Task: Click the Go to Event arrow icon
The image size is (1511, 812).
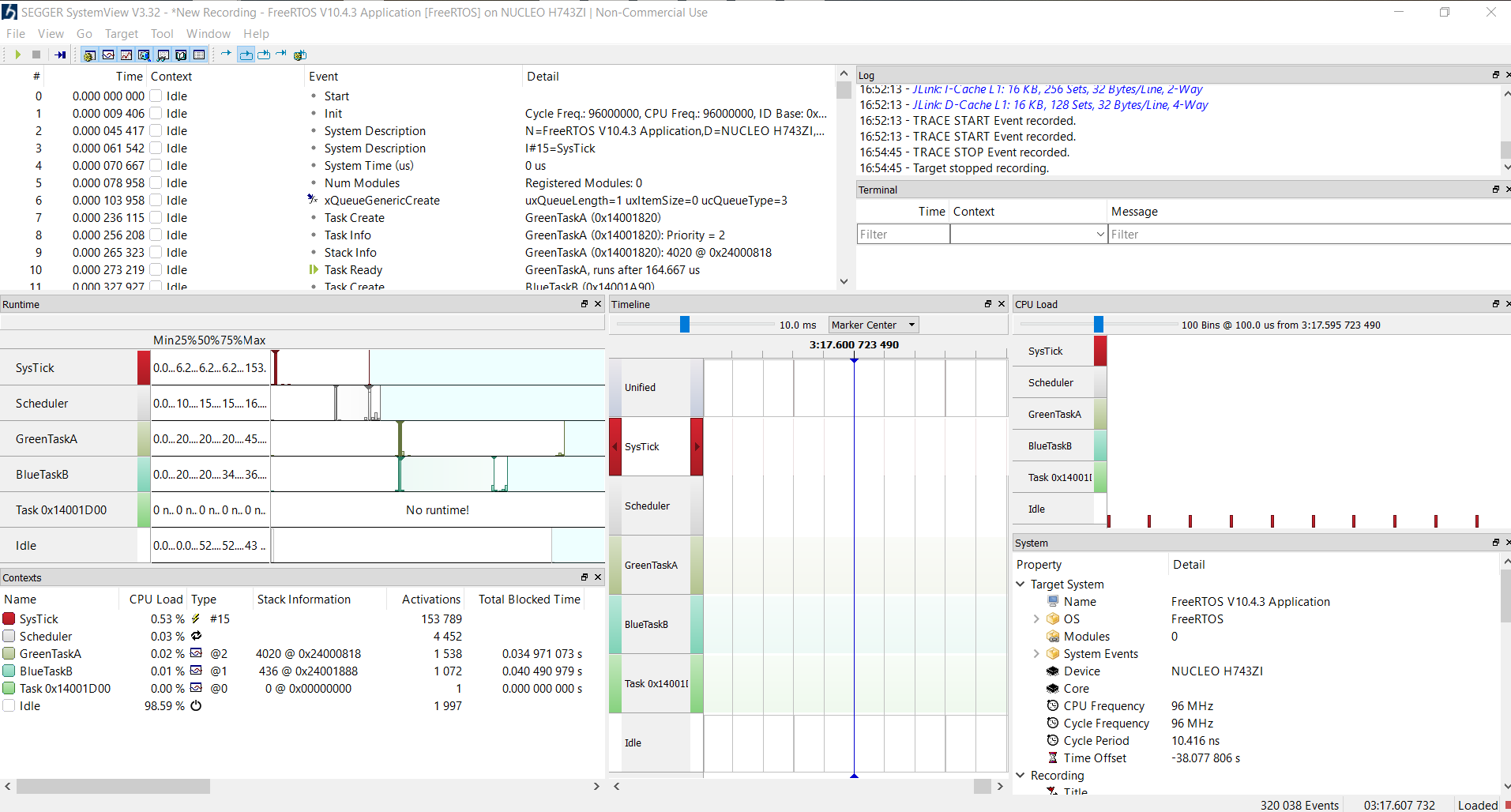Action: (227, 55)
